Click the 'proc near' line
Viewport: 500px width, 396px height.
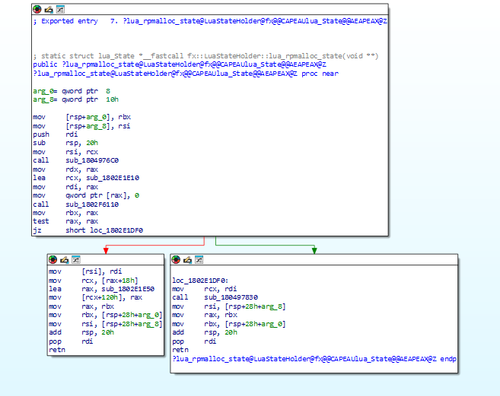(186, 73)
